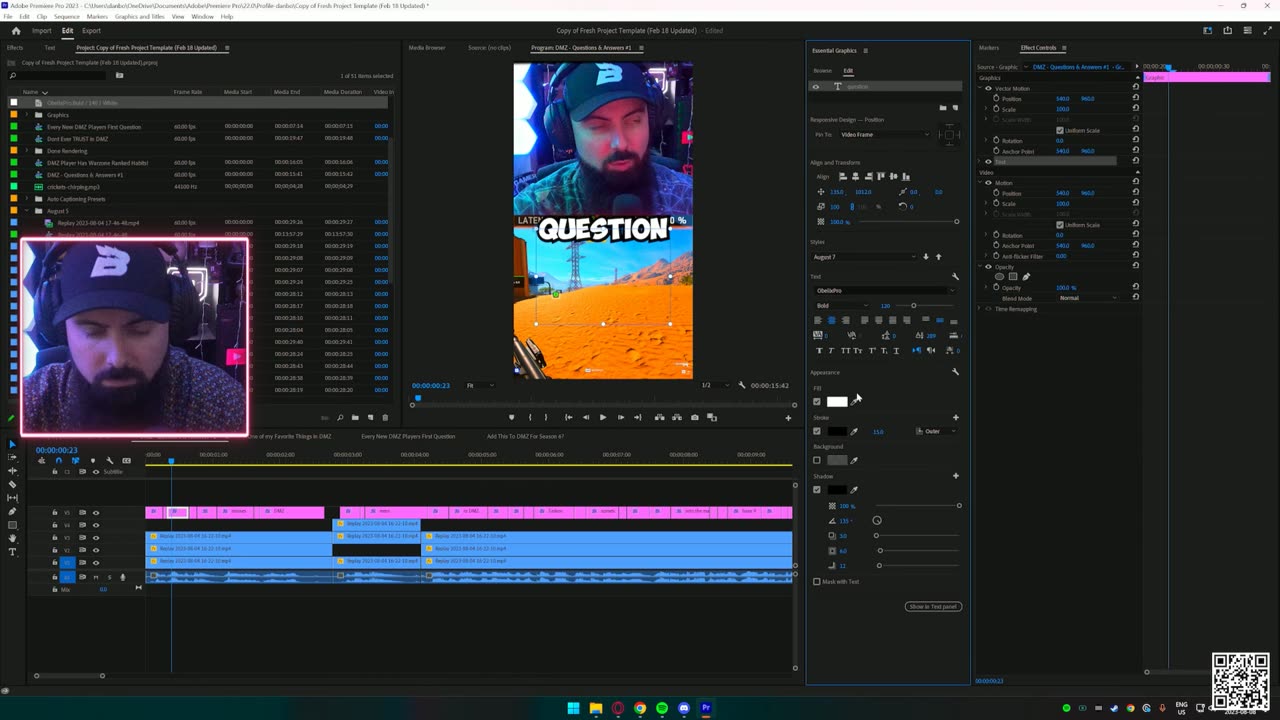Enable Background checkbox in Appearance
The image size is (1280, 720).
[x=817, y=461]
